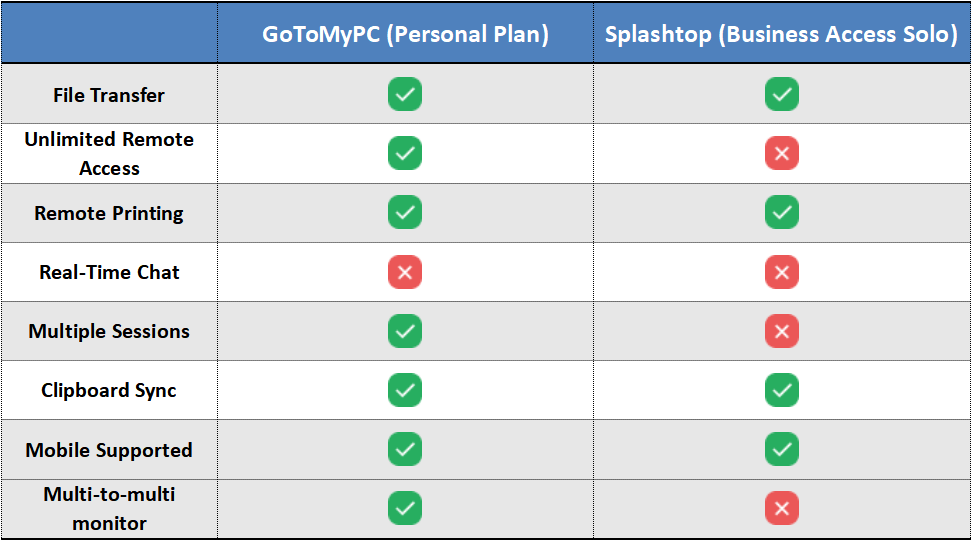Click Splashtop Multiple Sessions red cross
The height and width of the screenshot is (541, 972).
click(782, 331)
